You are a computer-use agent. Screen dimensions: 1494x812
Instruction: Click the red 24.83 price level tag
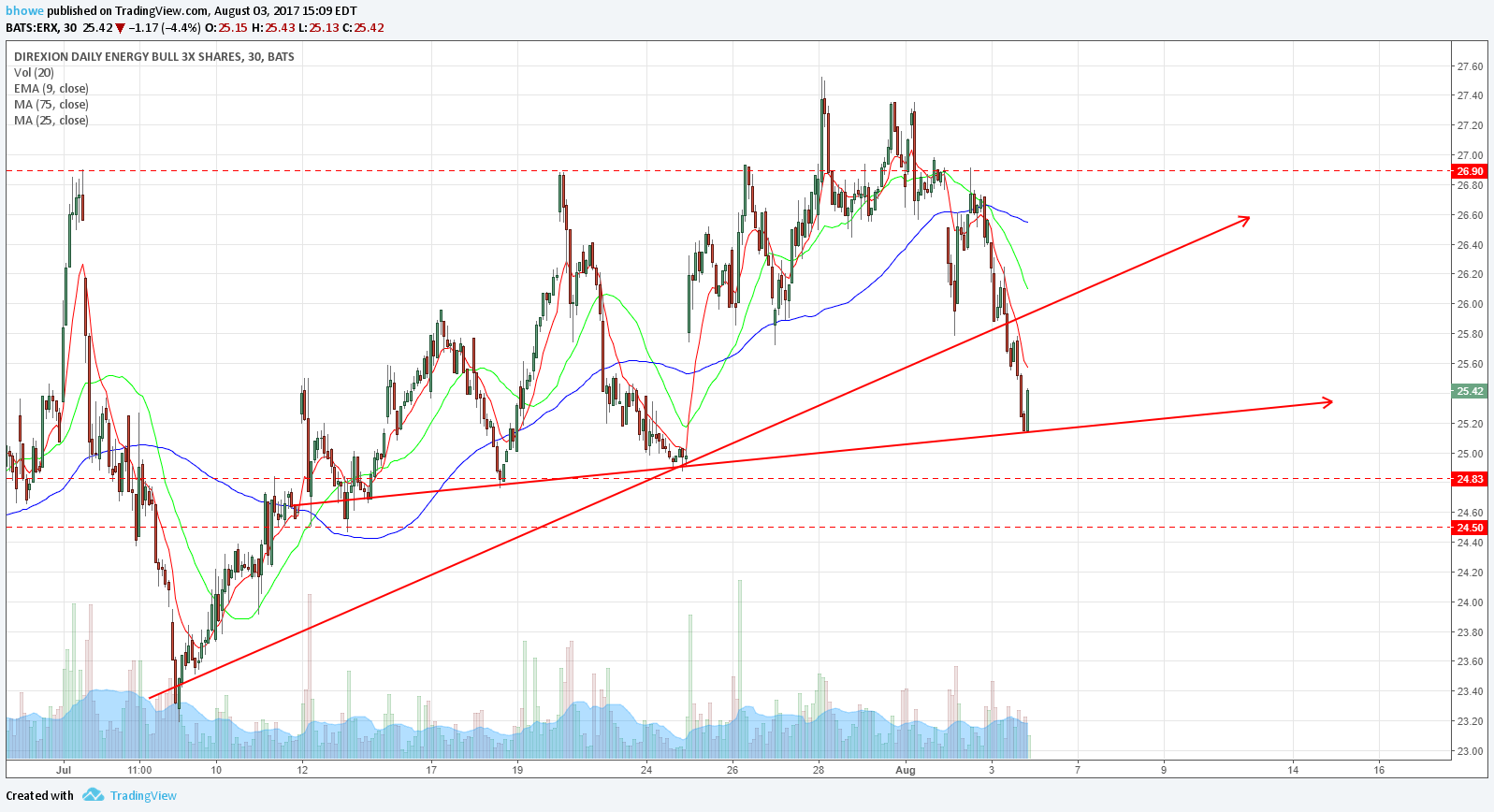[x=1469, y=479]
